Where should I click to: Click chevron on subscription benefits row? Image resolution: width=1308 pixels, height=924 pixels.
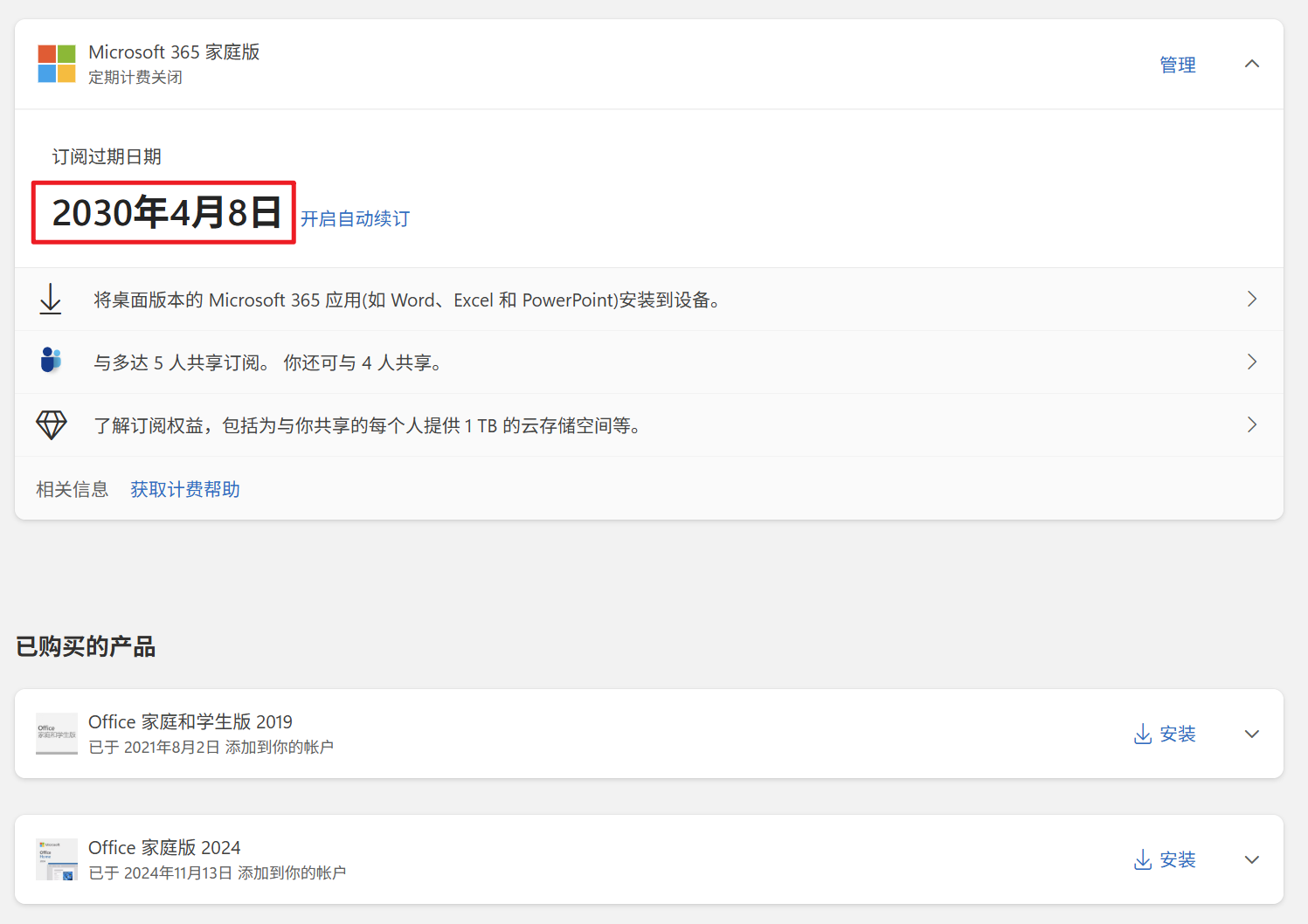(x=1252, y=424)
